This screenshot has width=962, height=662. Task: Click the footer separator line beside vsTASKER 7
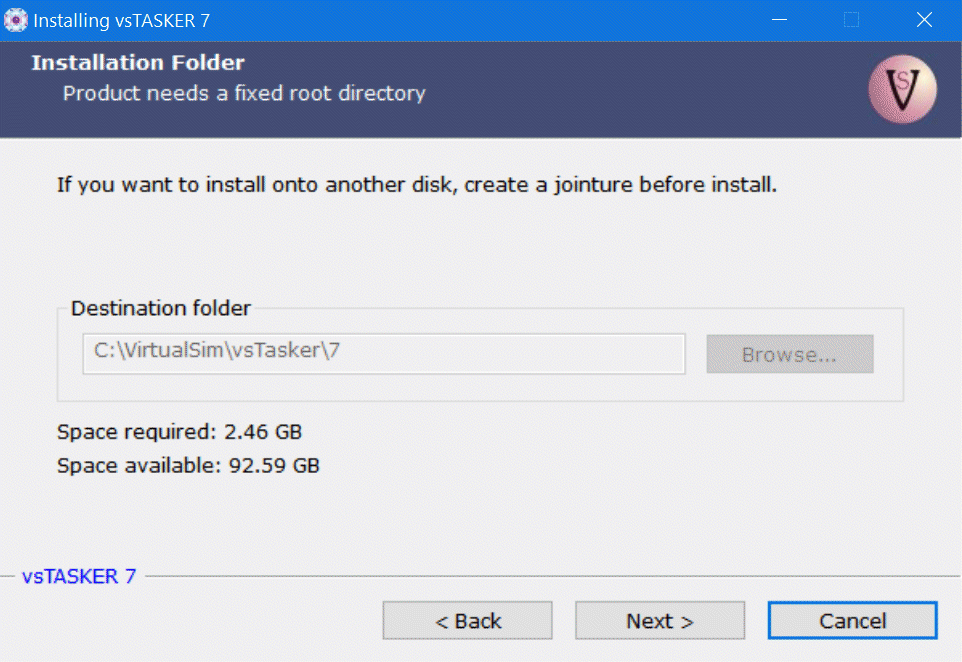(550, 576)
